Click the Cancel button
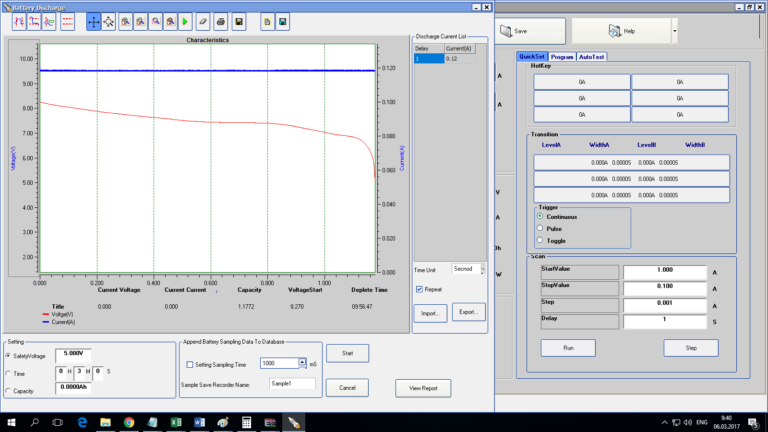 point(347,387)
